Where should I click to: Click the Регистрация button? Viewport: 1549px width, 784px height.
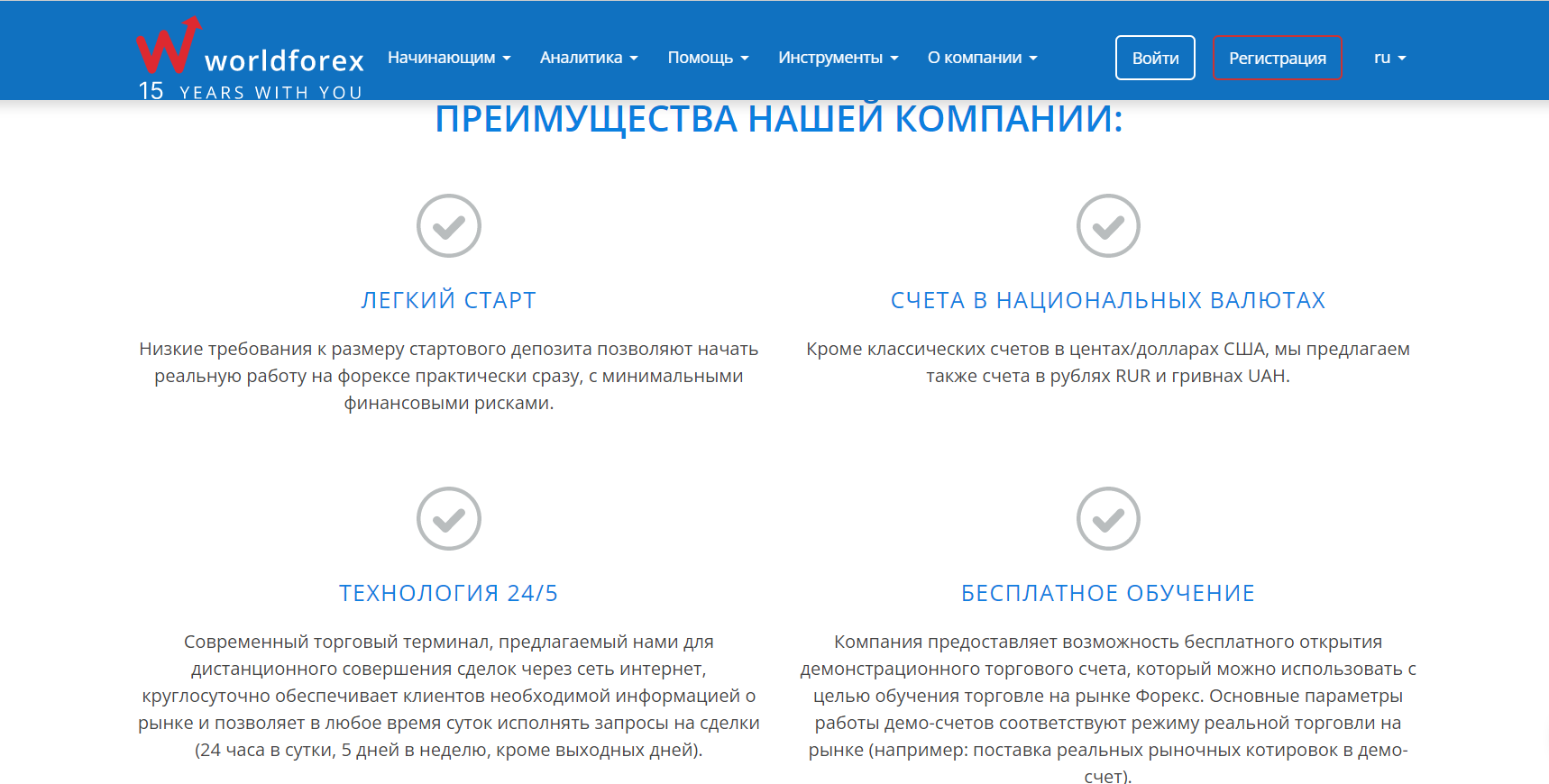click(x=1277, y=58)
